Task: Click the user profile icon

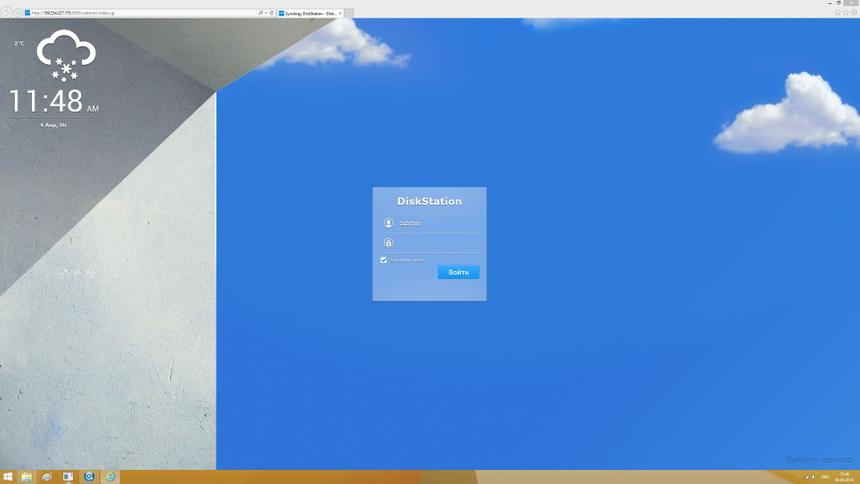Action: click(x=388, y=223)
